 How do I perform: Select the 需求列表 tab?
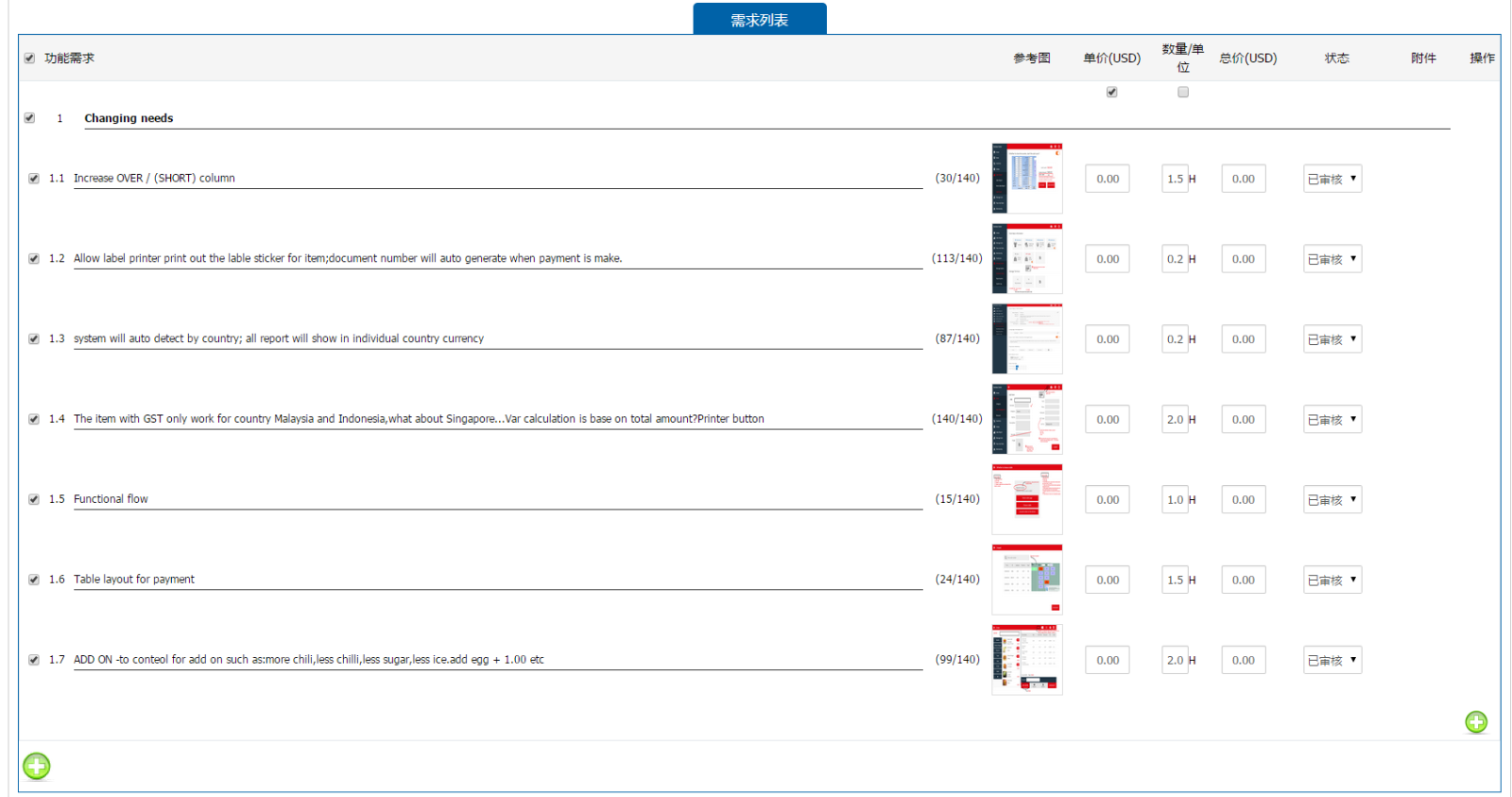click(759, 20)
